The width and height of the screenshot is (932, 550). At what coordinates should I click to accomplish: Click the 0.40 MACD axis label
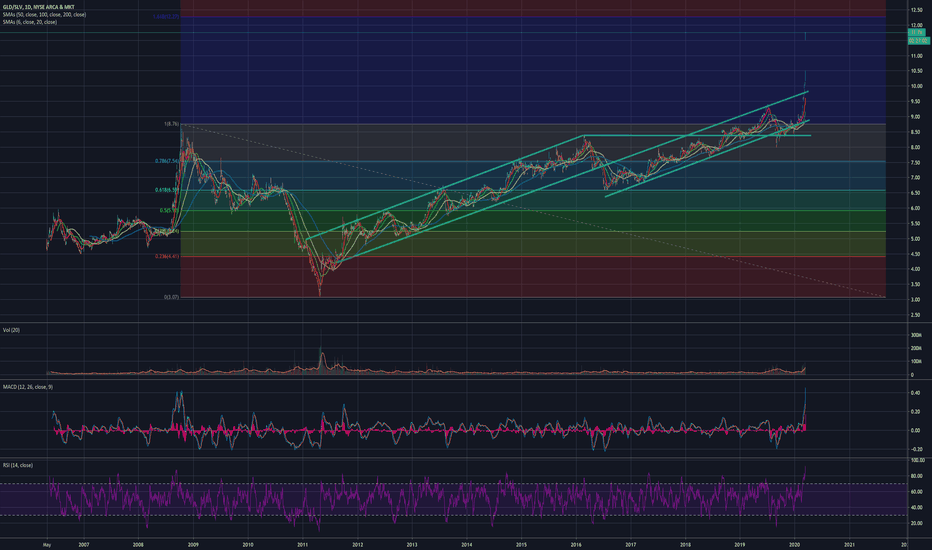(916, 393)
